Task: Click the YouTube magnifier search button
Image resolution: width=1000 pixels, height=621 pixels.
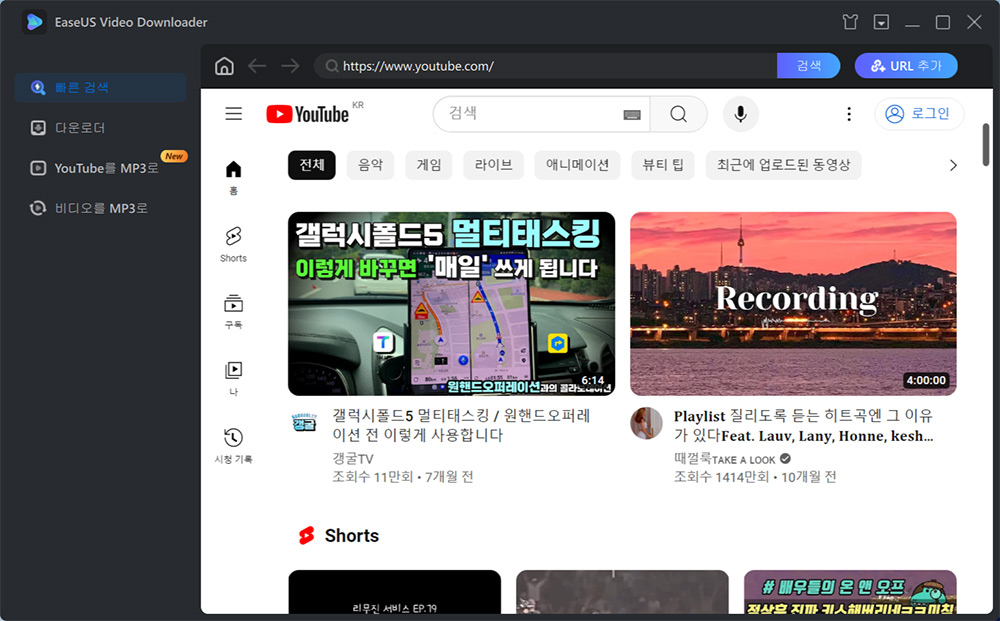Action: click(x=679, y=113)
